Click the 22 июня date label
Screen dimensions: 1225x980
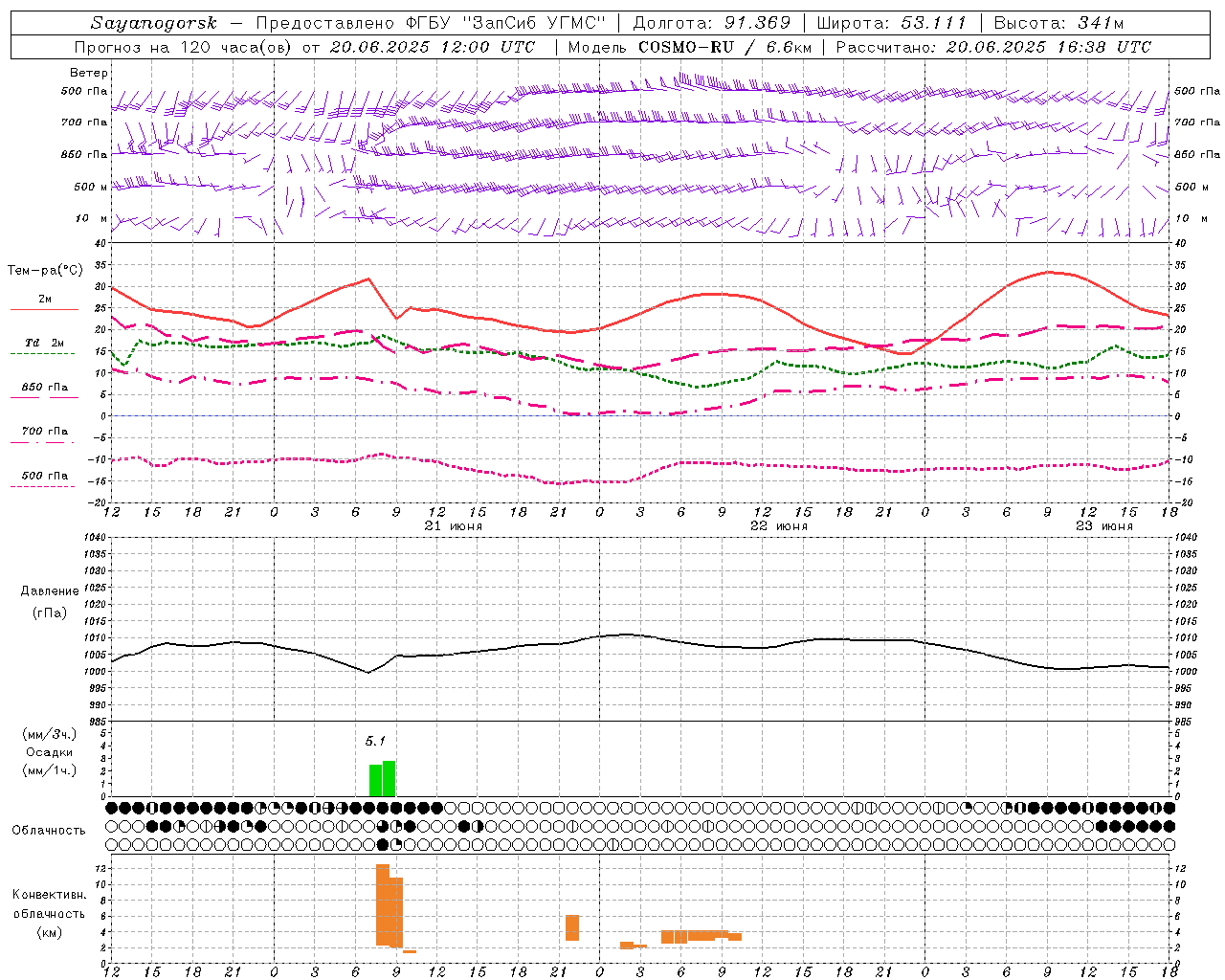click(x=778, y=526)
